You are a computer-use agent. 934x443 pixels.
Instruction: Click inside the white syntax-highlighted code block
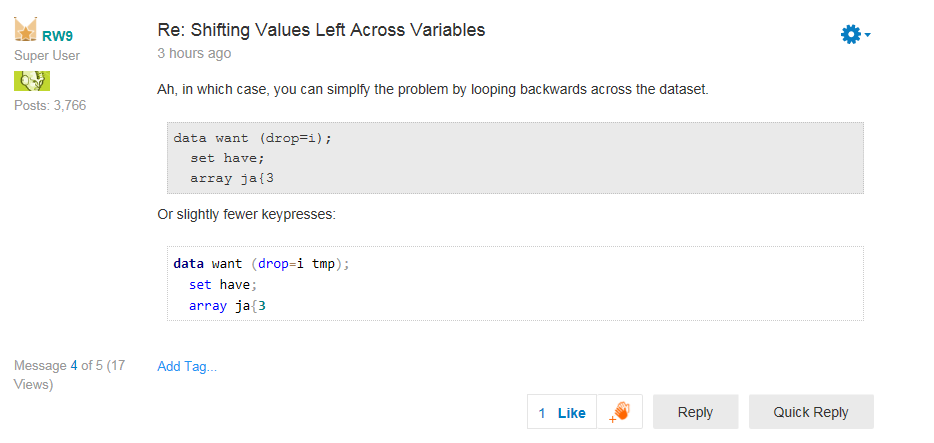click(x=515, y=284)
